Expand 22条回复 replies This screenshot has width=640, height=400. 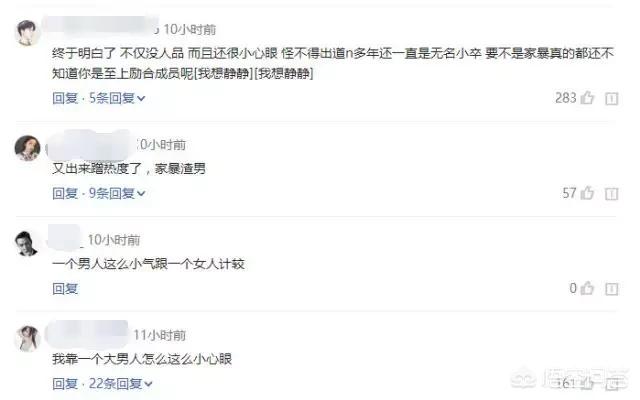[121, 383]
